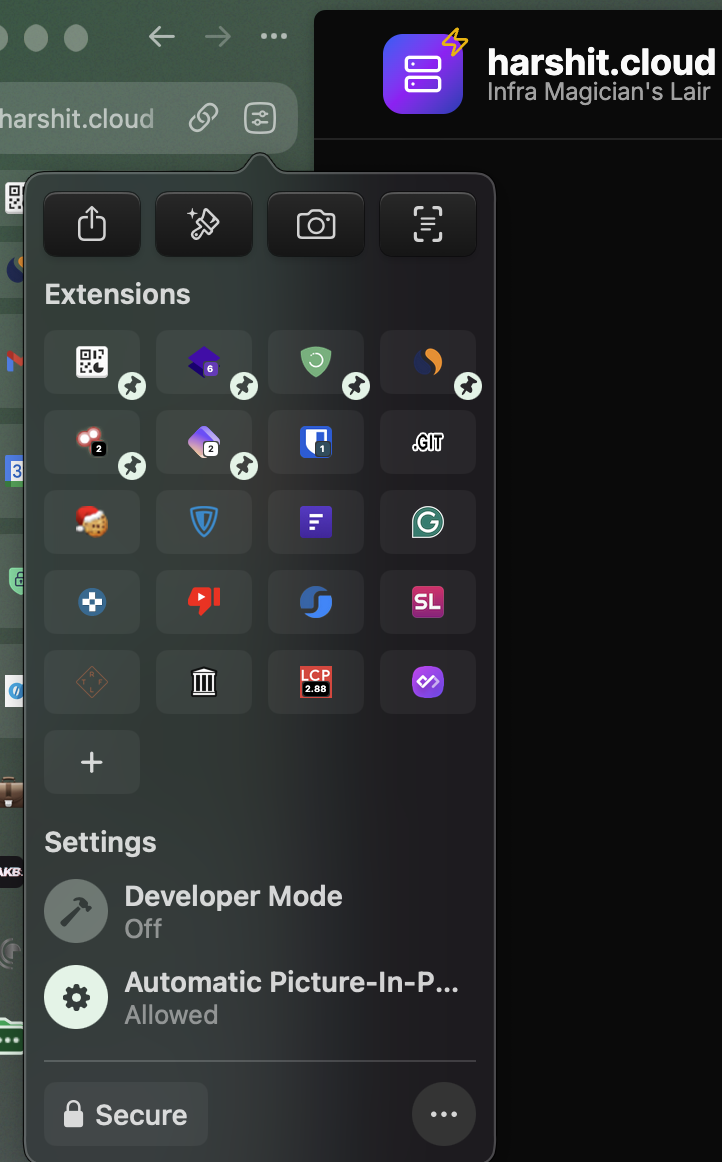Open the Grammarly green G extension
Viewport: 722px width, 1162px height.
(428, 522)
